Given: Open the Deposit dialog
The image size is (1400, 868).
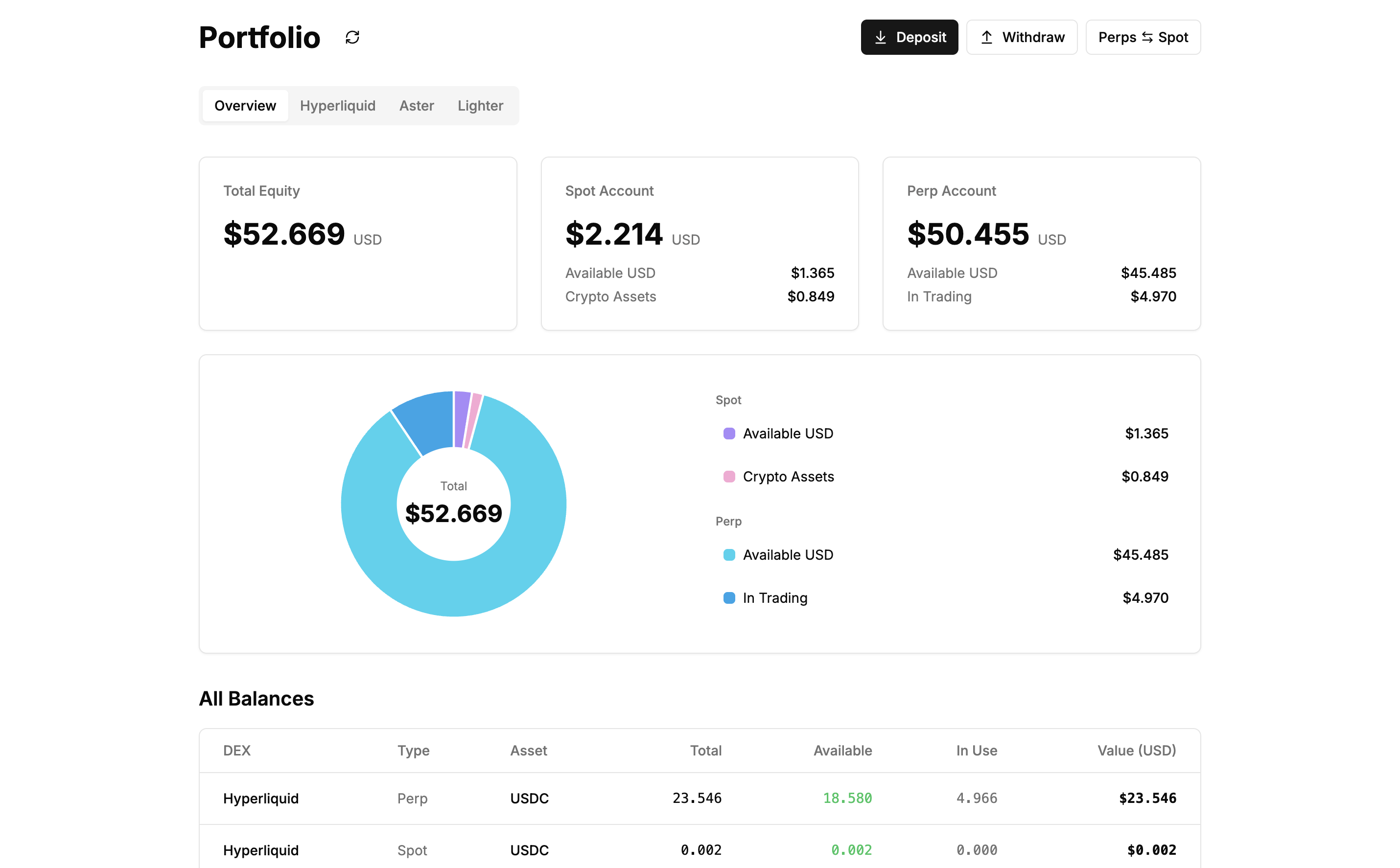Looking at the screenshot, I should (x=909, y=37).
